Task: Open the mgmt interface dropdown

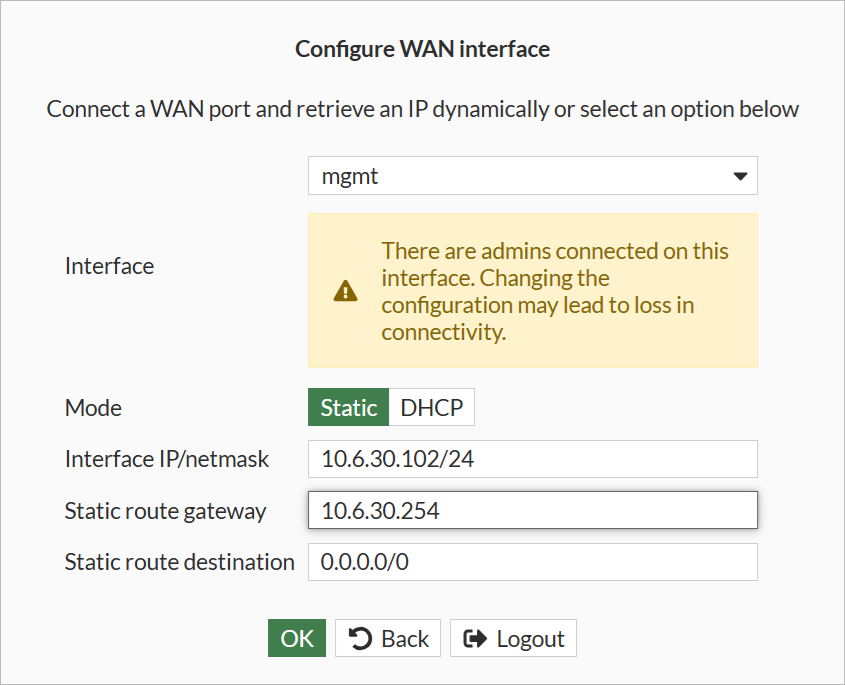Action: pos(532,177)
